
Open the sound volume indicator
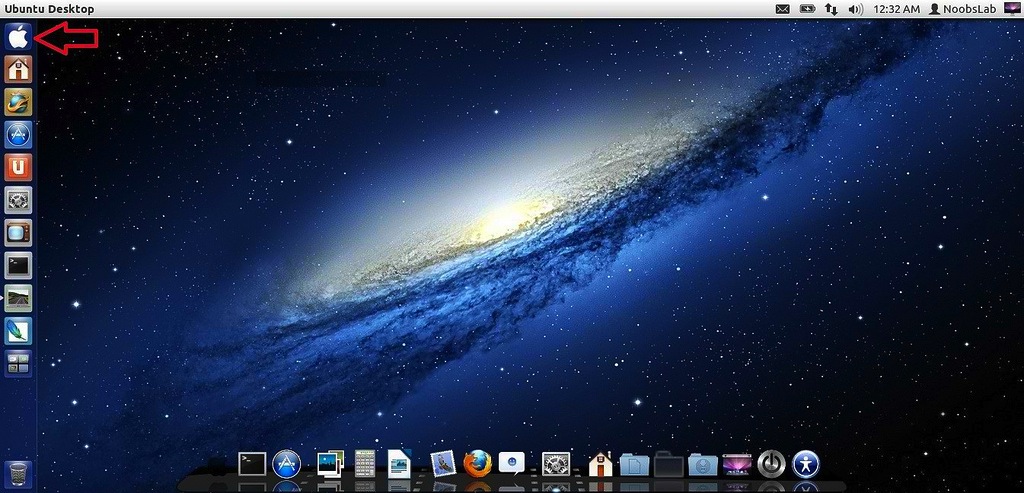(x=855, y=9)
